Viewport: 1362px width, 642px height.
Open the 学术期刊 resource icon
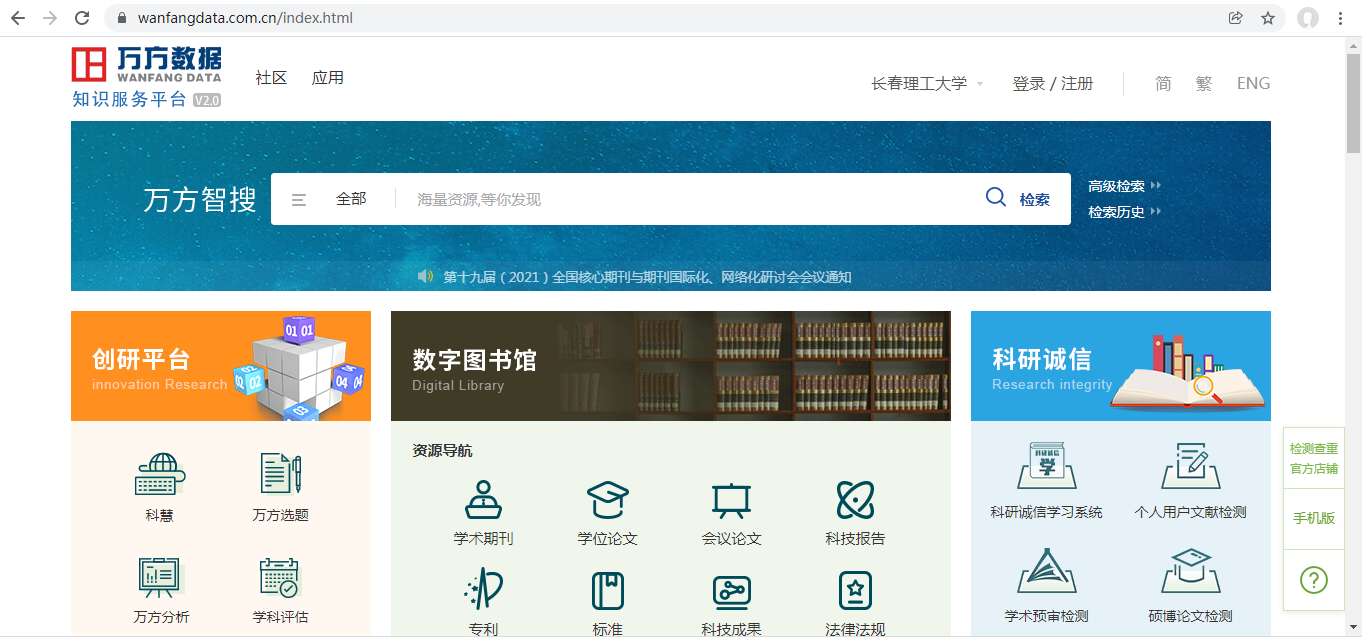click(x=483, y=499)
